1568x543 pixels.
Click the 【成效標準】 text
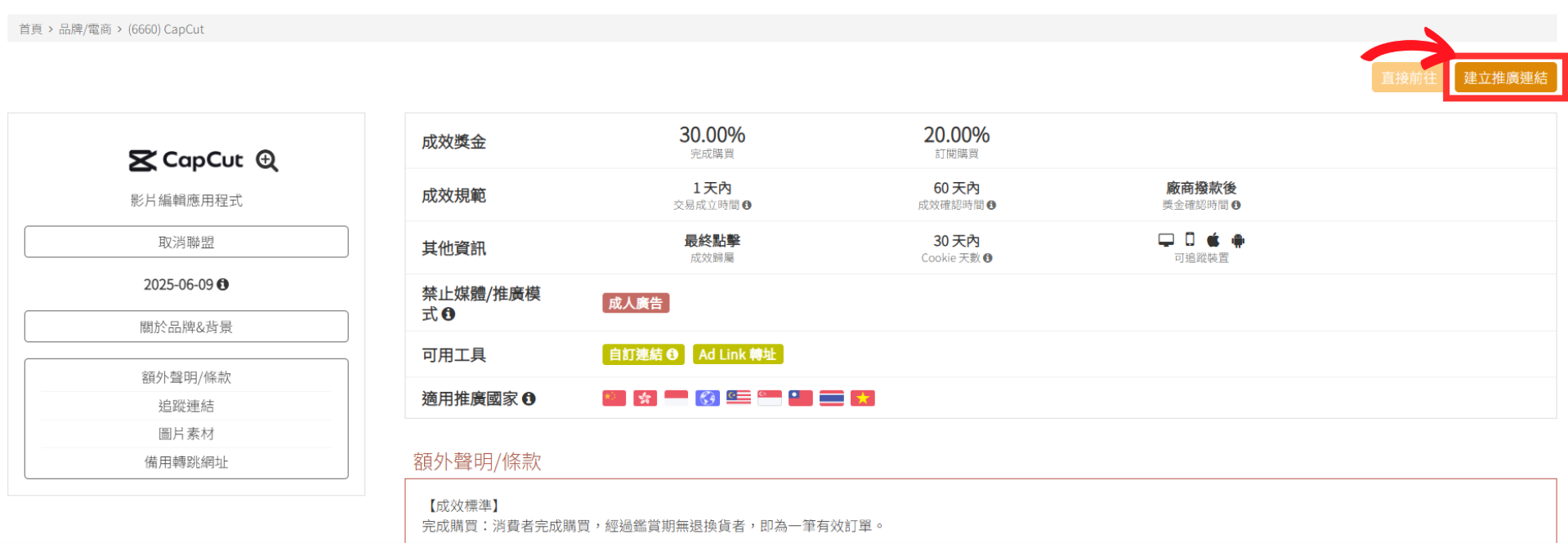coord(464,506)
